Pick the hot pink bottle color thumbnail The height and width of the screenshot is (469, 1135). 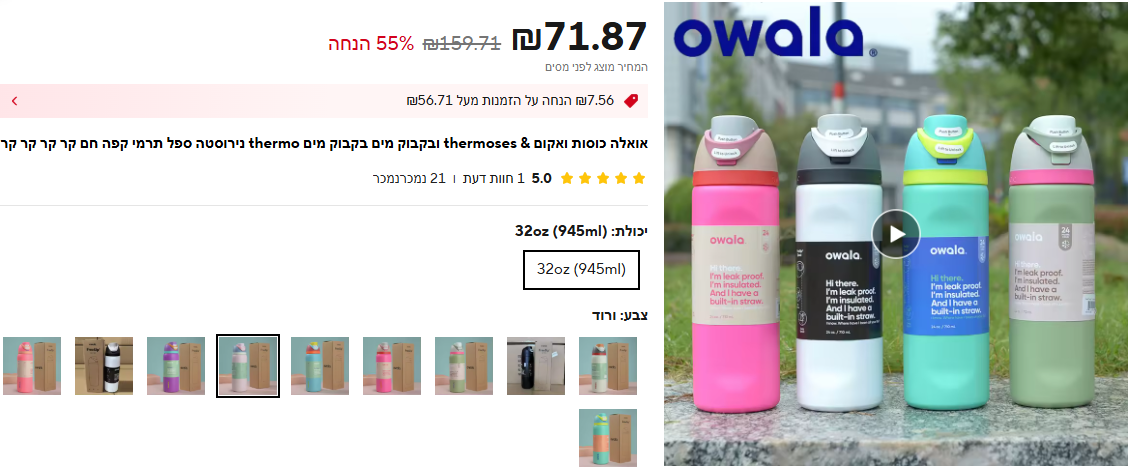(x=392, y=366)
